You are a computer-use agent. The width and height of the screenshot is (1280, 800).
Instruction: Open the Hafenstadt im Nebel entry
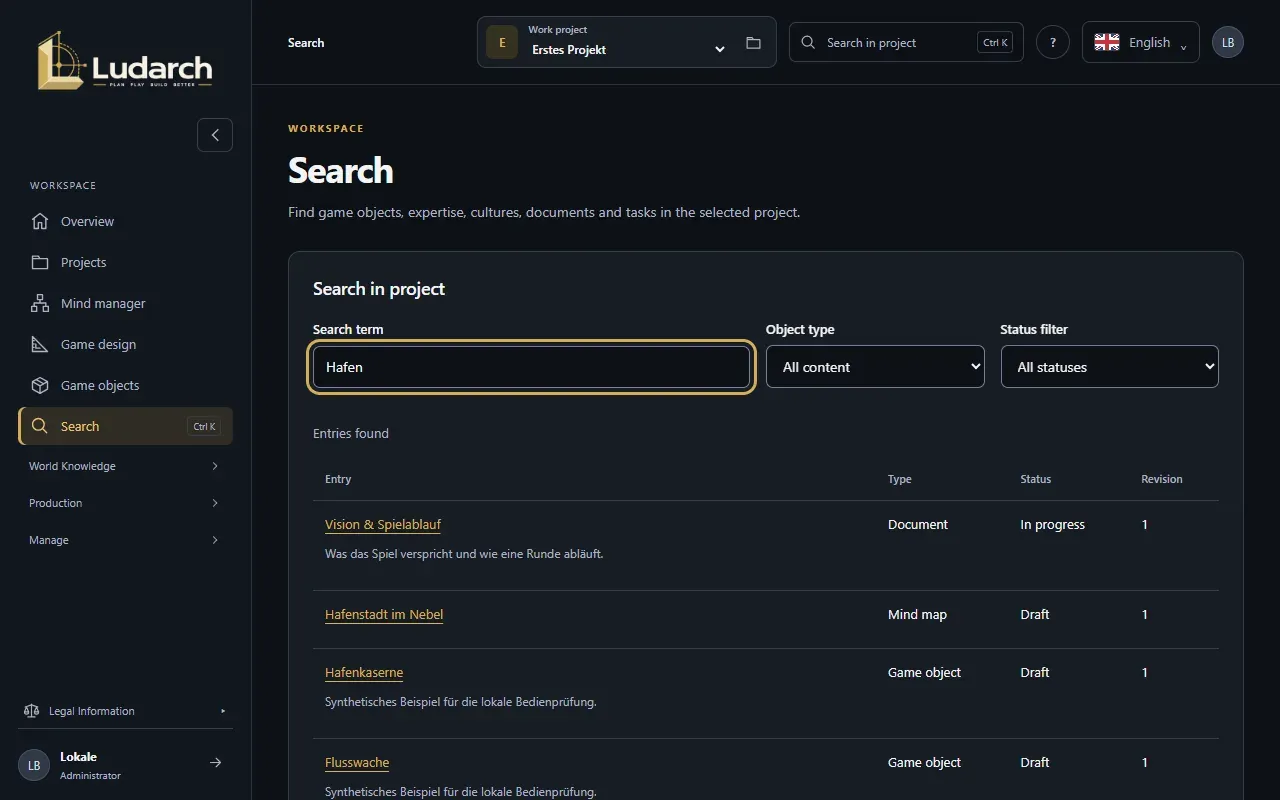(x=384, y=614)
